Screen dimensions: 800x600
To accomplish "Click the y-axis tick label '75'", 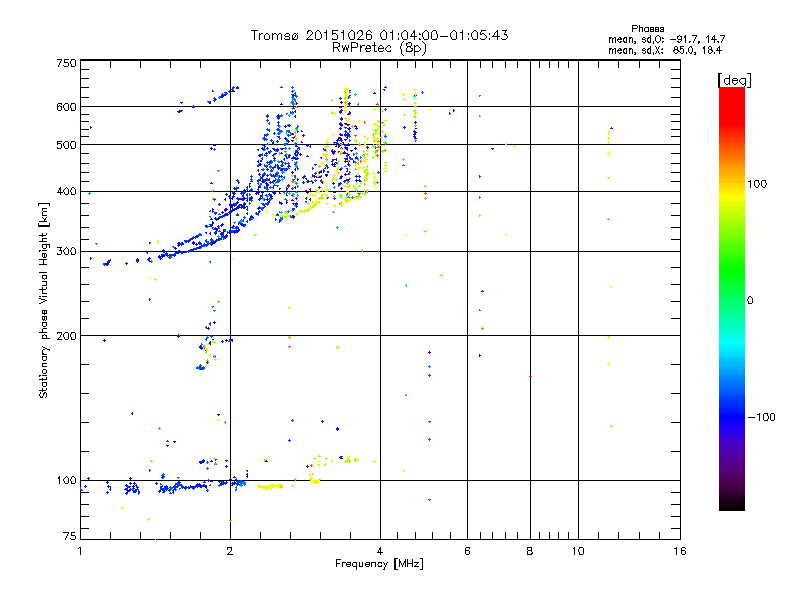I will click(x=70, y=536).
